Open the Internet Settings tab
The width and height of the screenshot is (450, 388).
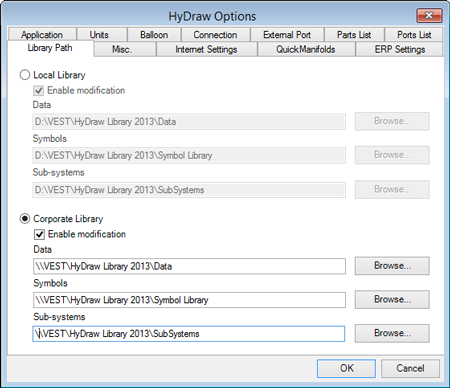coord(207,49)
